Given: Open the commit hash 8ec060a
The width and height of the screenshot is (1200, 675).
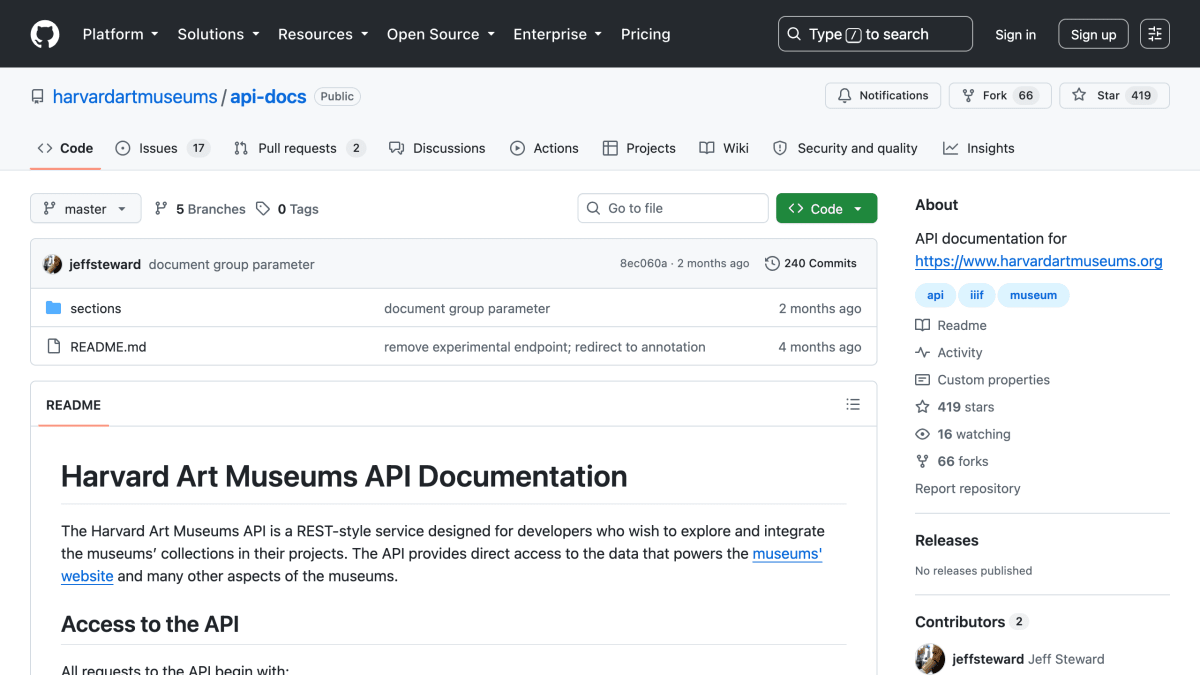Looking at the screenshot, I should (643, 264).
